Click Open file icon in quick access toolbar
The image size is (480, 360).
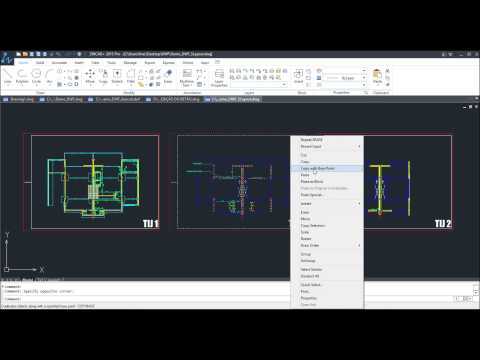pyautogui.click(x=25, y=54)
